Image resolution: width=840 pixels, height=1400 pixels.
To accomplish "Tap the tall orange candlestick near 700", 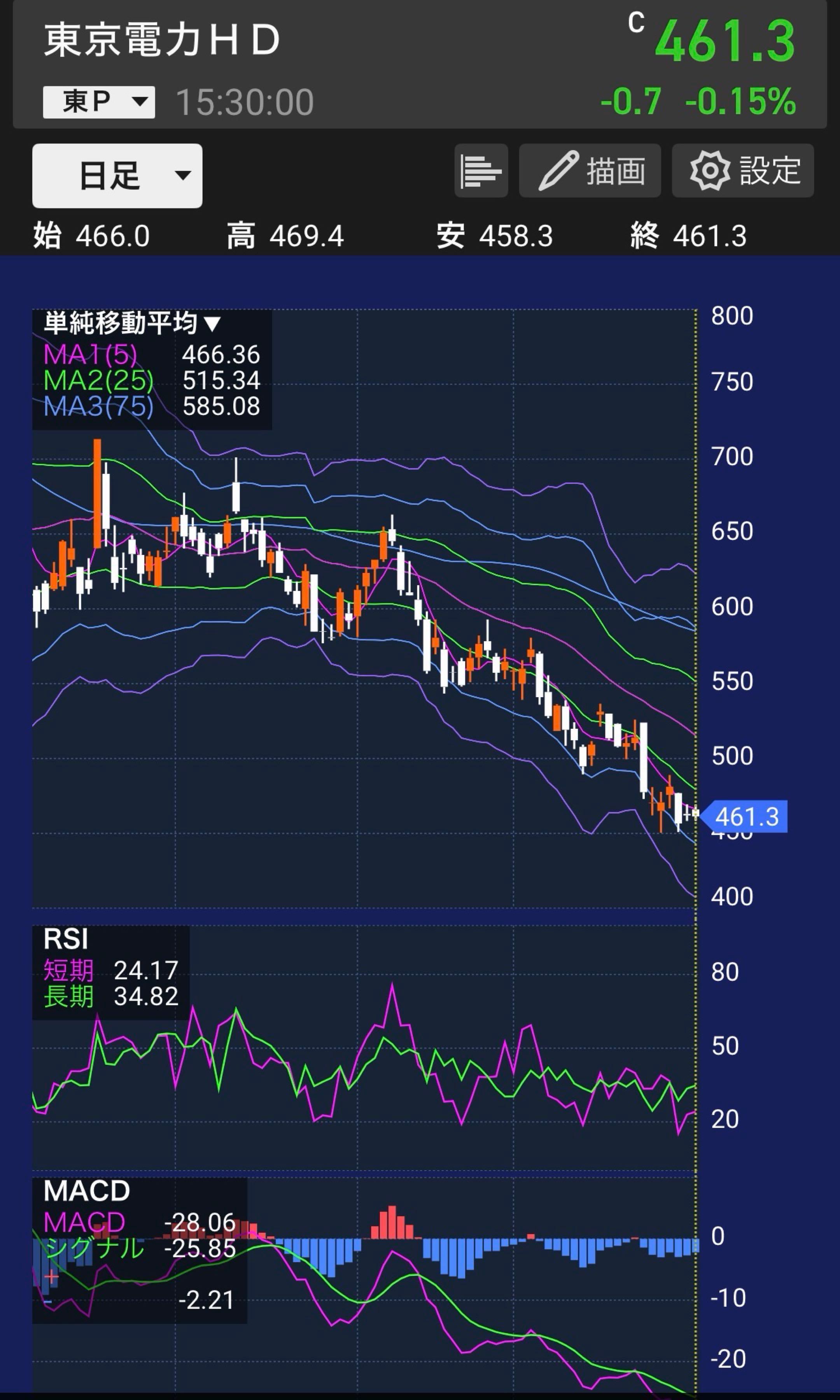I will [x=97, y=493].
